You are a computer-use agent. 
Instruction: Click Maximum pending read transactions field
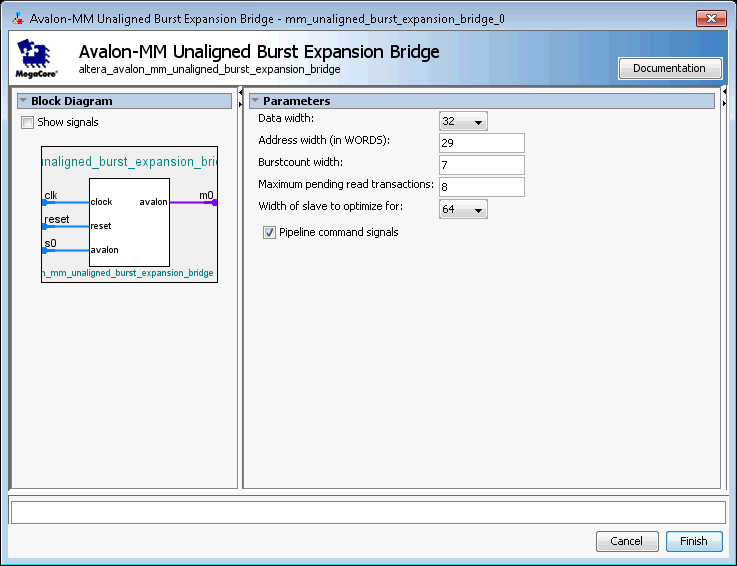[482, 187]
